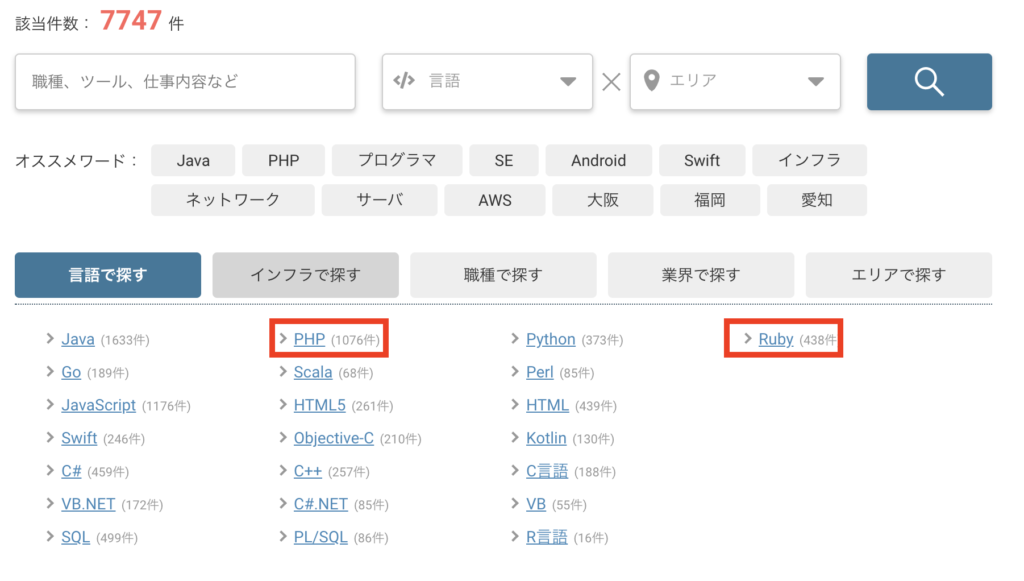
Task: Click the X icon between the dropdowns
Action: pos(611,82)
